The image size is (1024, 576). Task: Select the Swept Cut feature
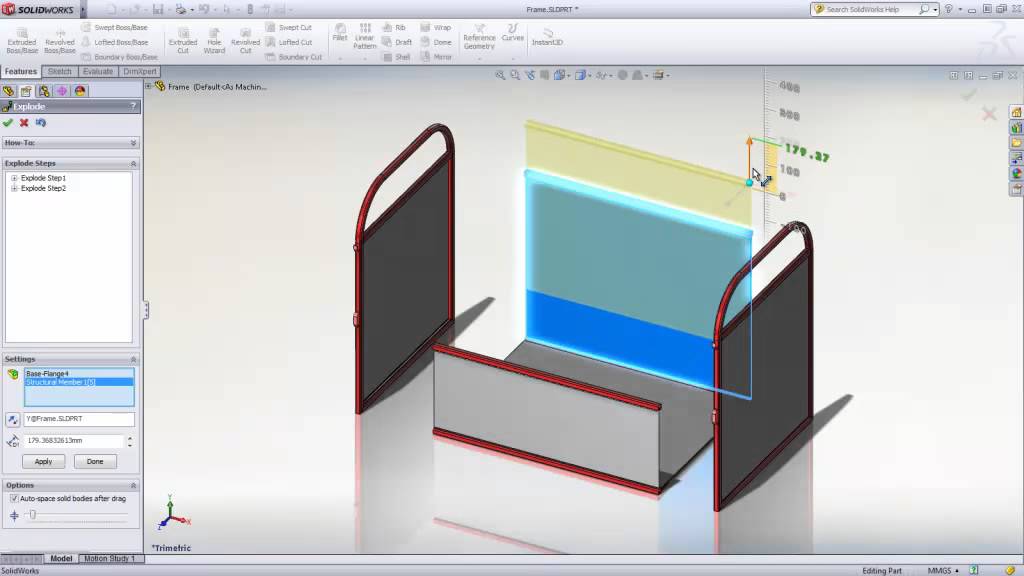[x=289, y=27]
